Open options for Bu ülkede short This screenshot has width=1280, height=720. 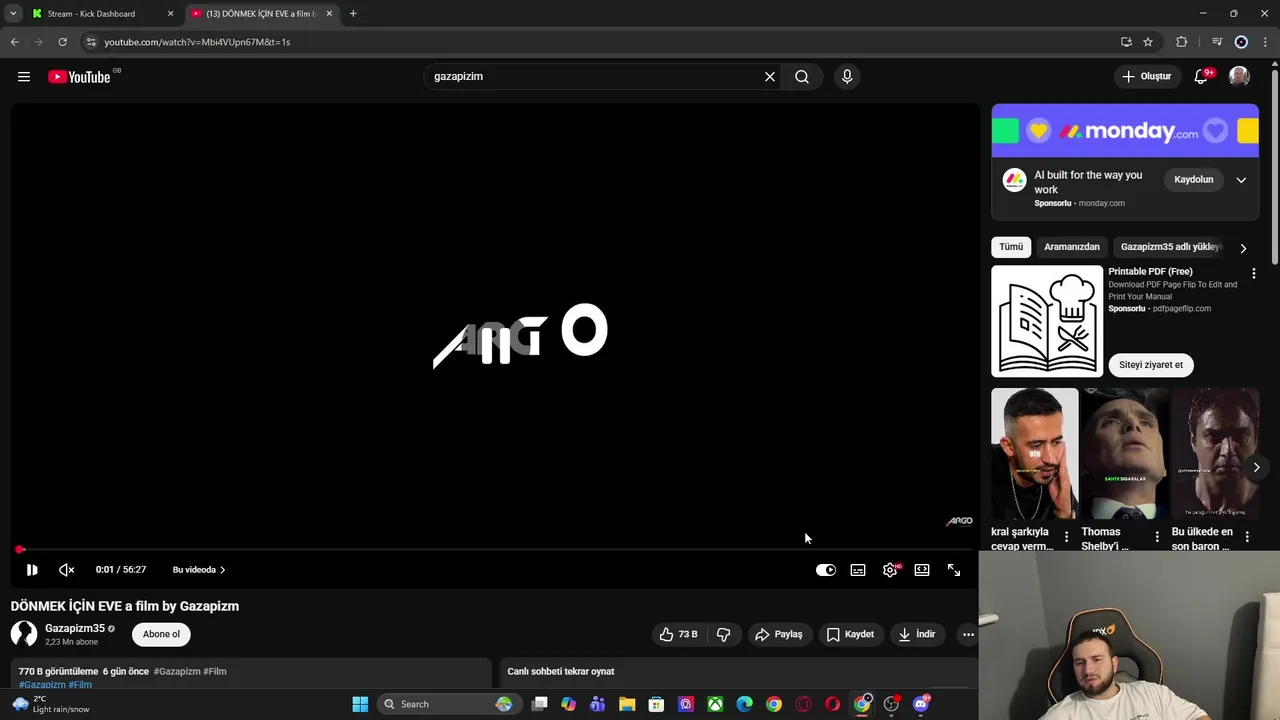[1247, 538]
